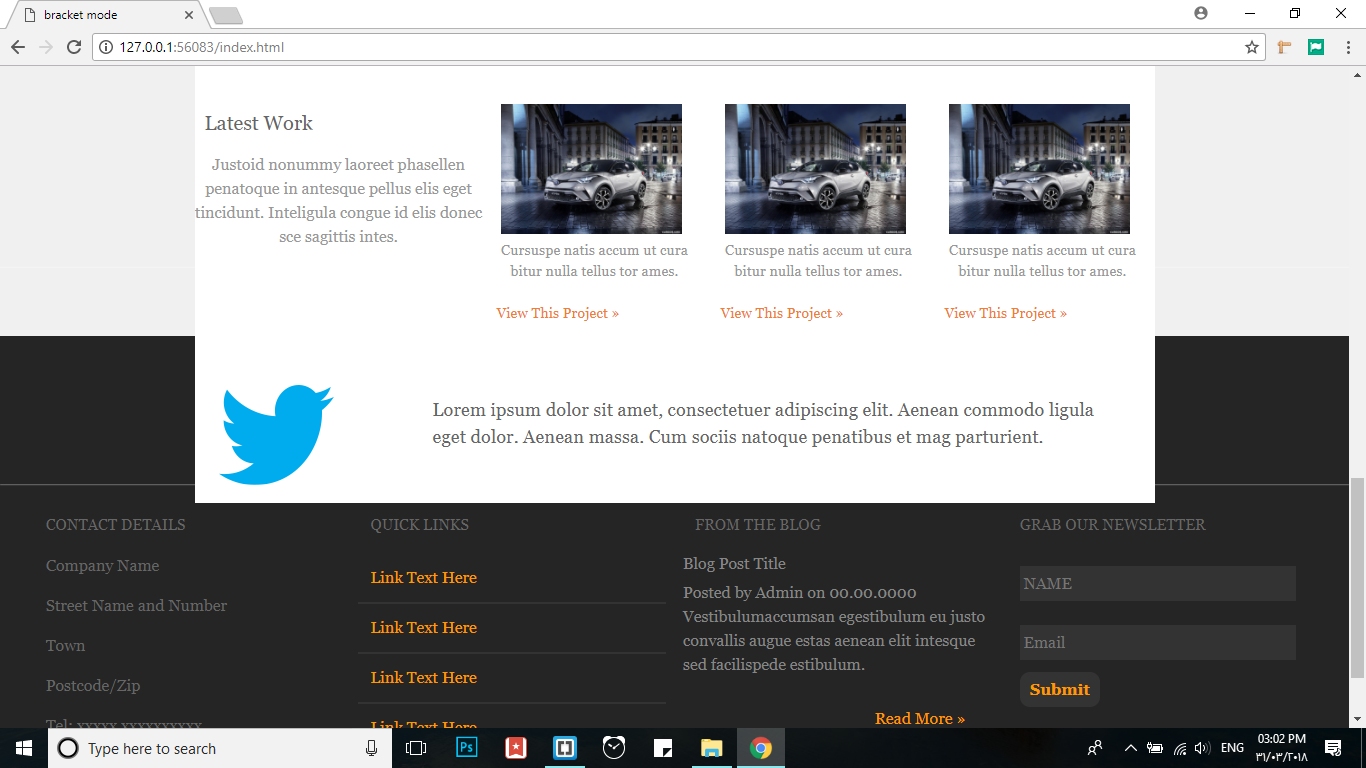
Task: Select the 'bracket mode' browser tab
Action: [x=105, y=15]
